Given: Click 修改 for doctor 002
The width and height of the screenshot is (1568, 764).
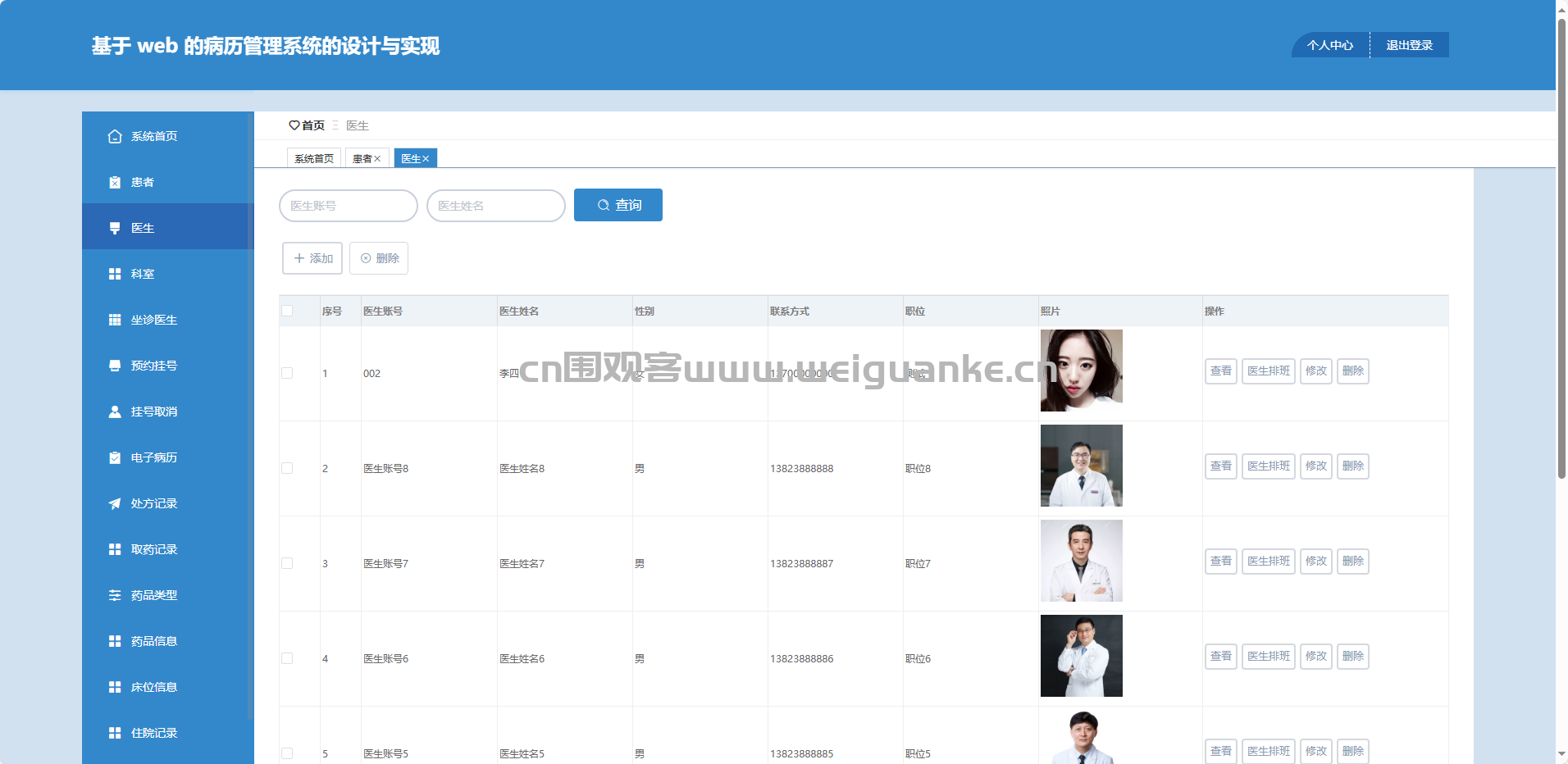Looking at the screenshot, I should click(x=1316, y=371).
